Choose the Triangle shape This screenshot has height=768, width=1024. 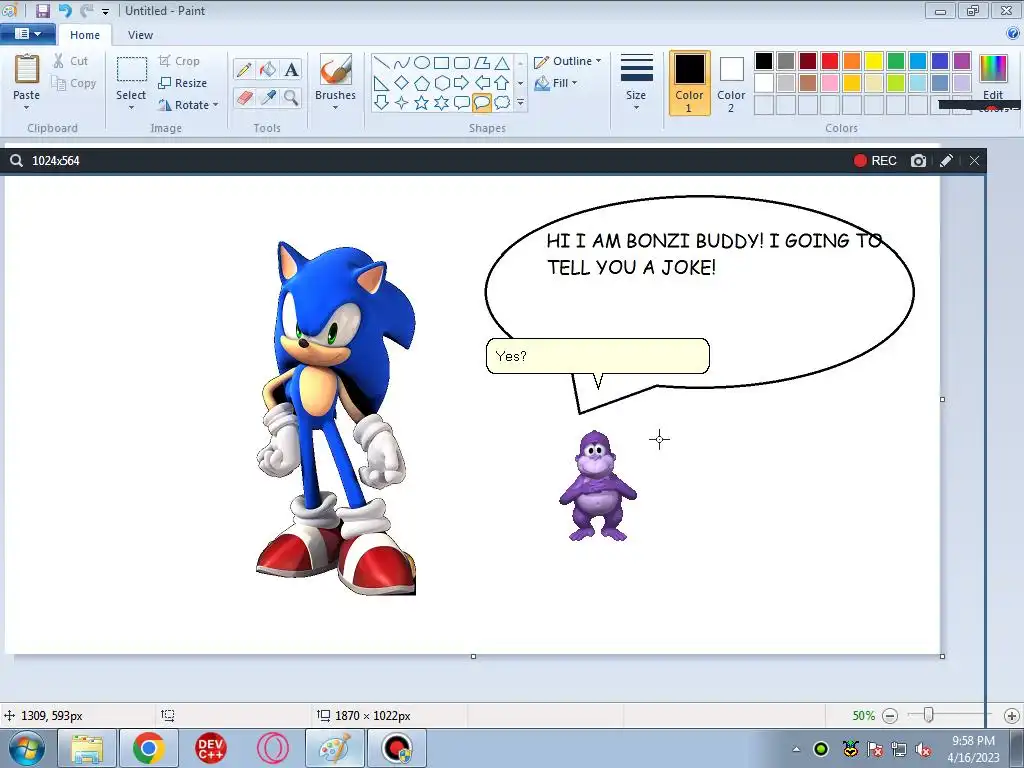(x=502, y=63)
